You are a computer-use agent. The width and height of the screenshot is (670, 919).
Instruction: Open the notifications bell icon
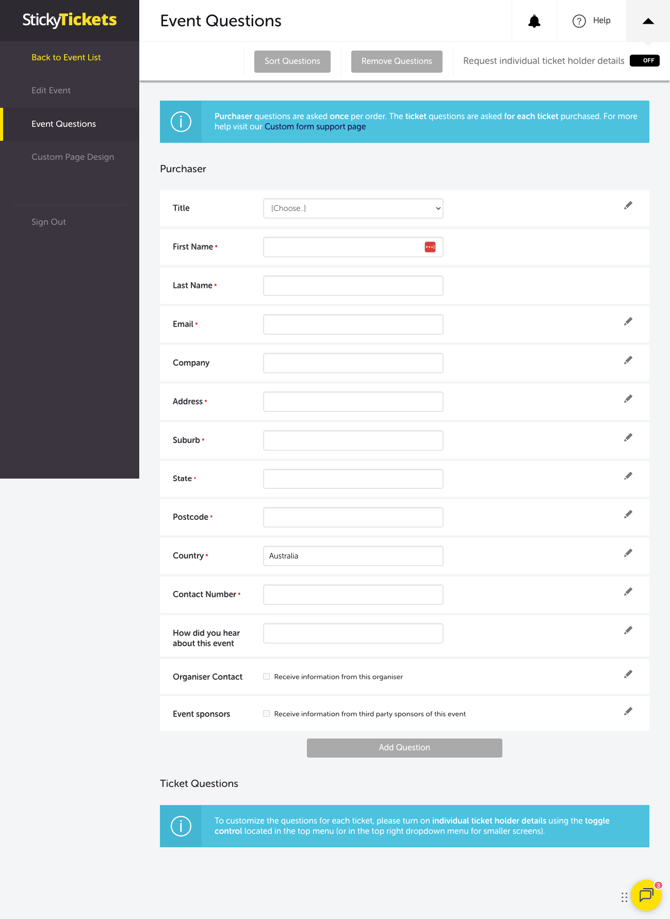pos(534,22)
